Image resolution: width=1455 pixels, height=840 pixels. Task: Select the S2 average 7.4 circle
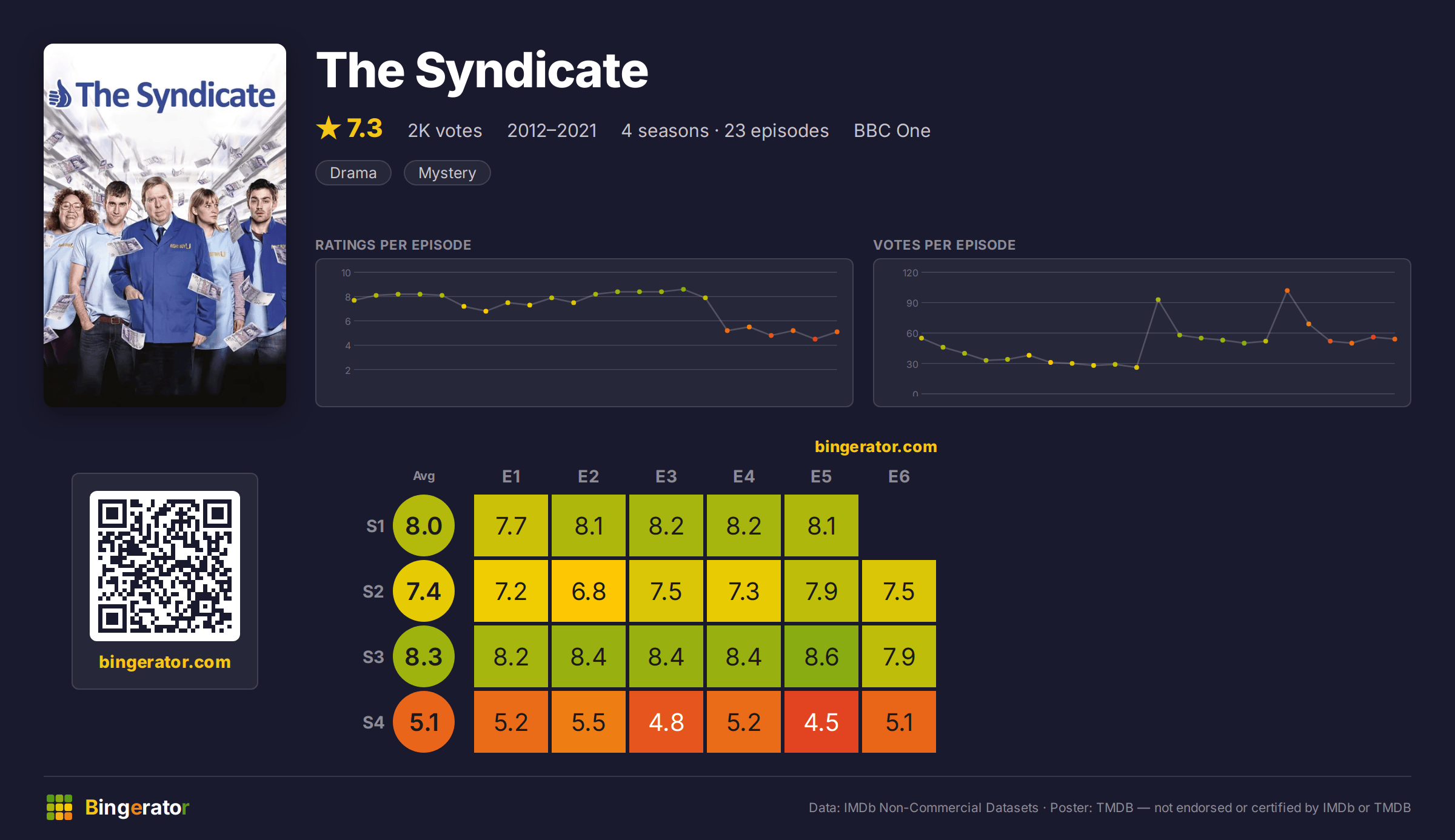click(424, 591)
